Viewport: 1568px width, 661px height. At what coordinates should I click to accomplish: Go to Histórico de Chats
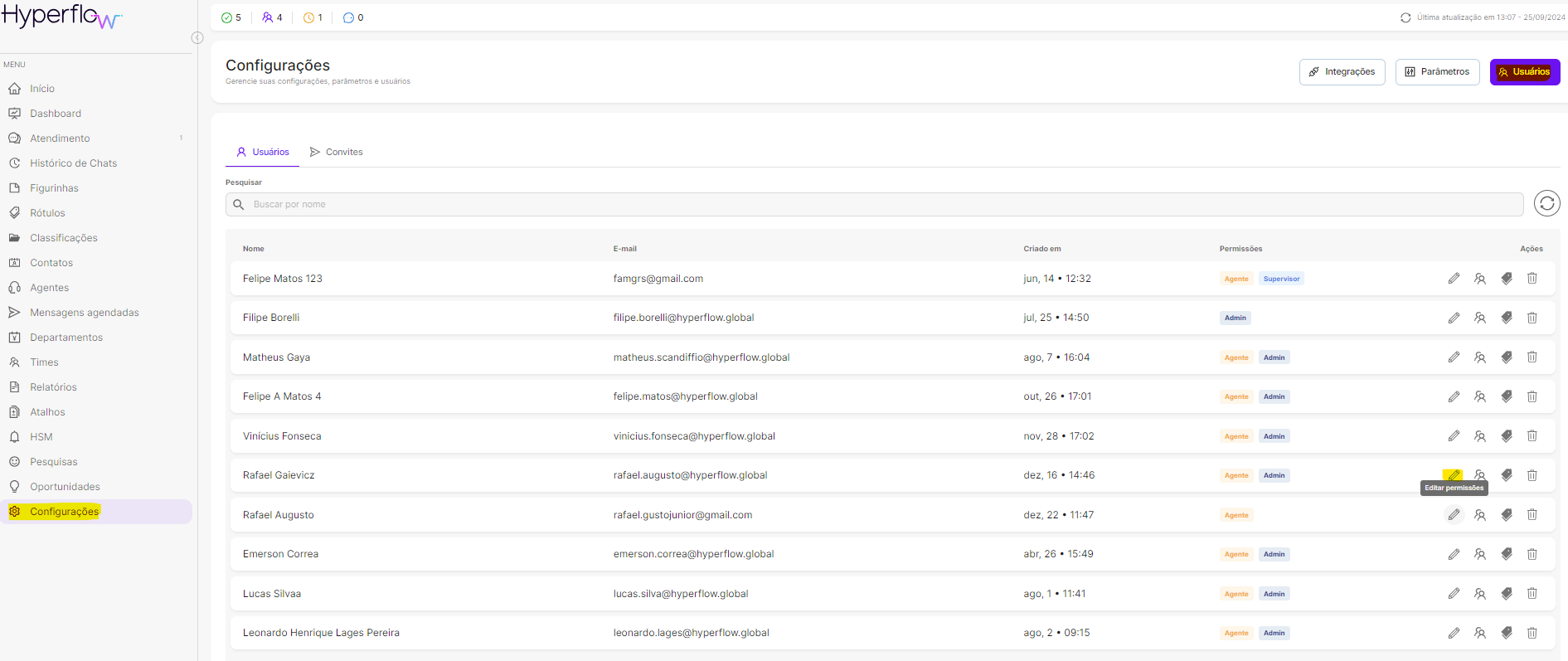(73, 163)
